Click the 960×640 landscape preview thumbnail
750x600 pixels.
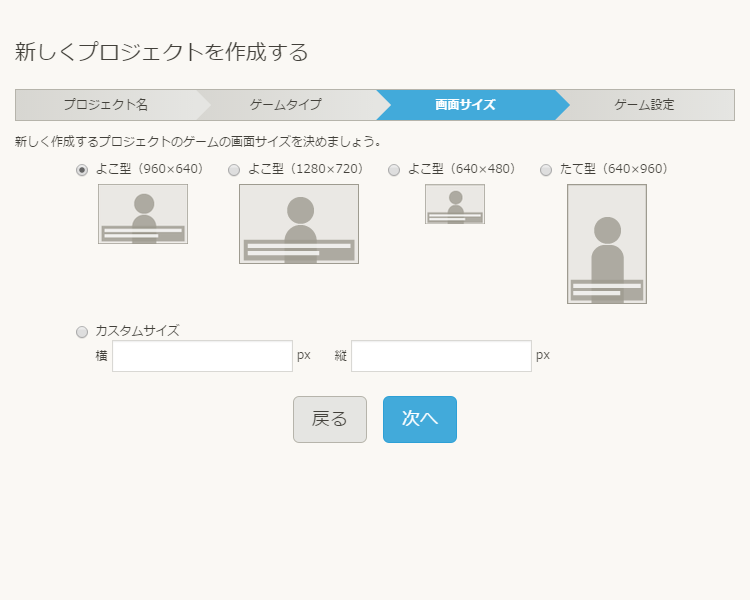143,214
